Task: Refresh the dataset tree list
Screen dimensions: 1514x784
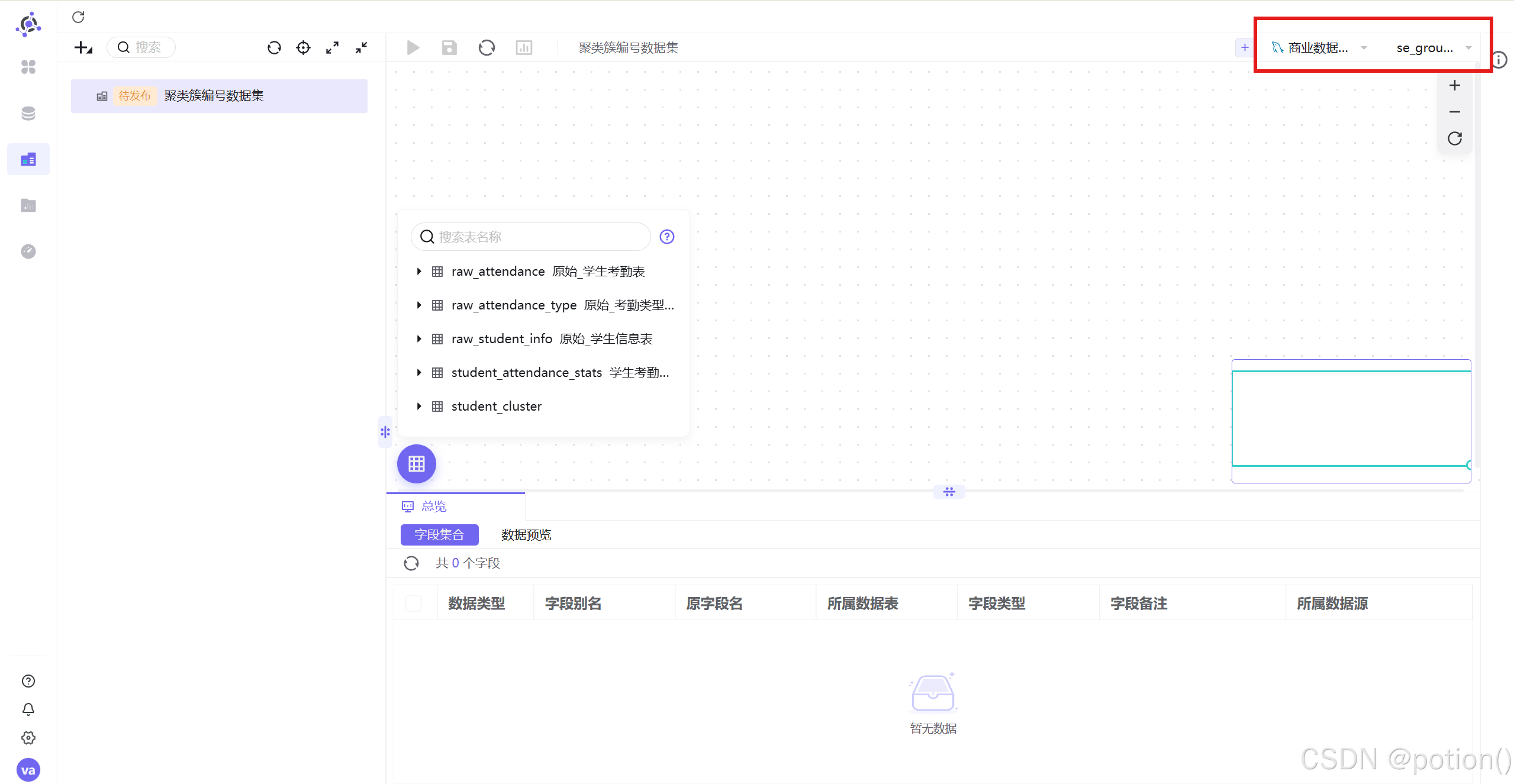Action: (274, 47)
